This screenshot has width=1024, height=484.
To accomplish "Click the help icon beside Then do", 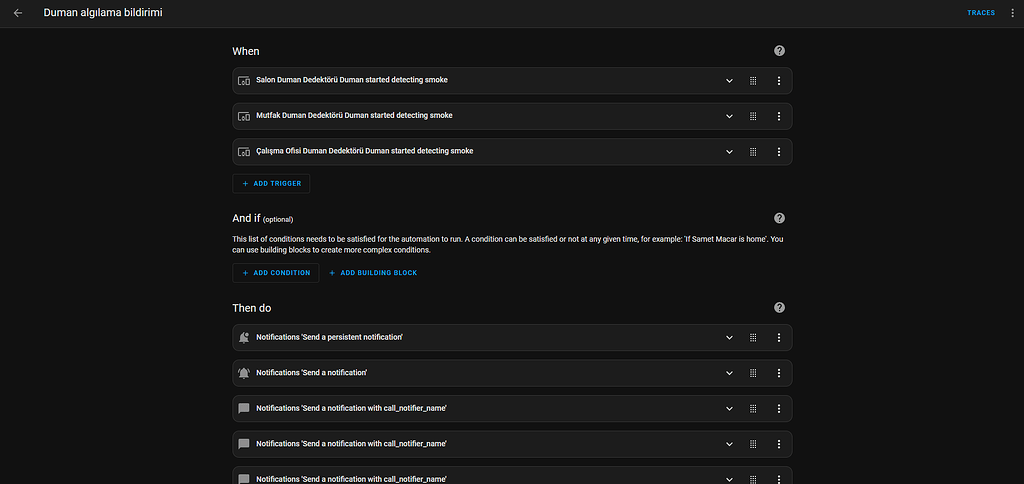I will pyautogui.click(x=779, y=308).
